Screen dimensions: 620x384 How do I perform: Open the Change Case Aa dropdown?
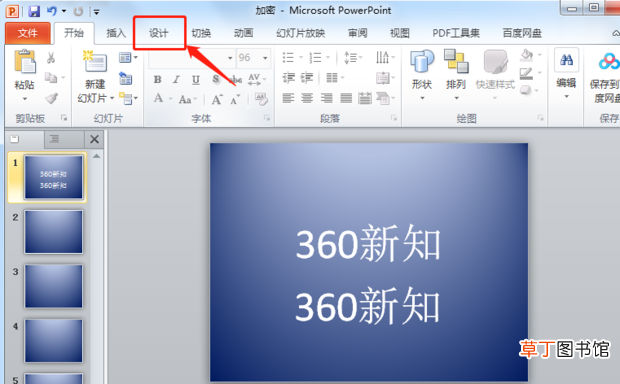pyautogui.click(x=188, y=99)
